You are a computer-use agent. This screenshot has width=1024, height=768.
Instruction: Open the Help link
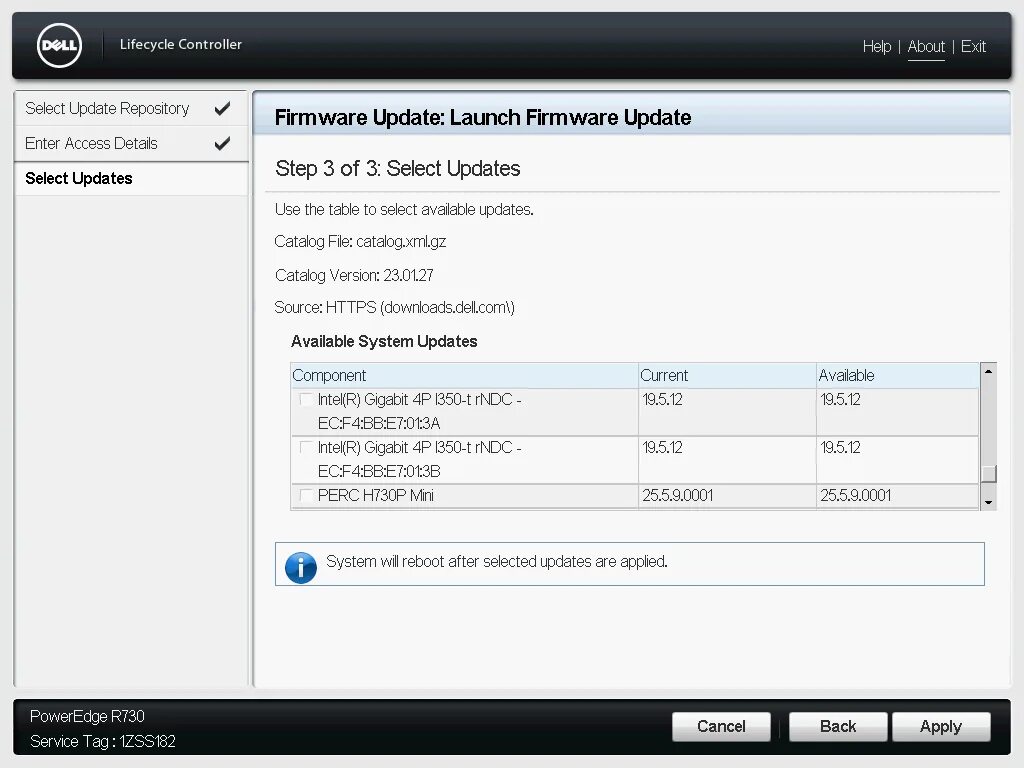point(876,46)
